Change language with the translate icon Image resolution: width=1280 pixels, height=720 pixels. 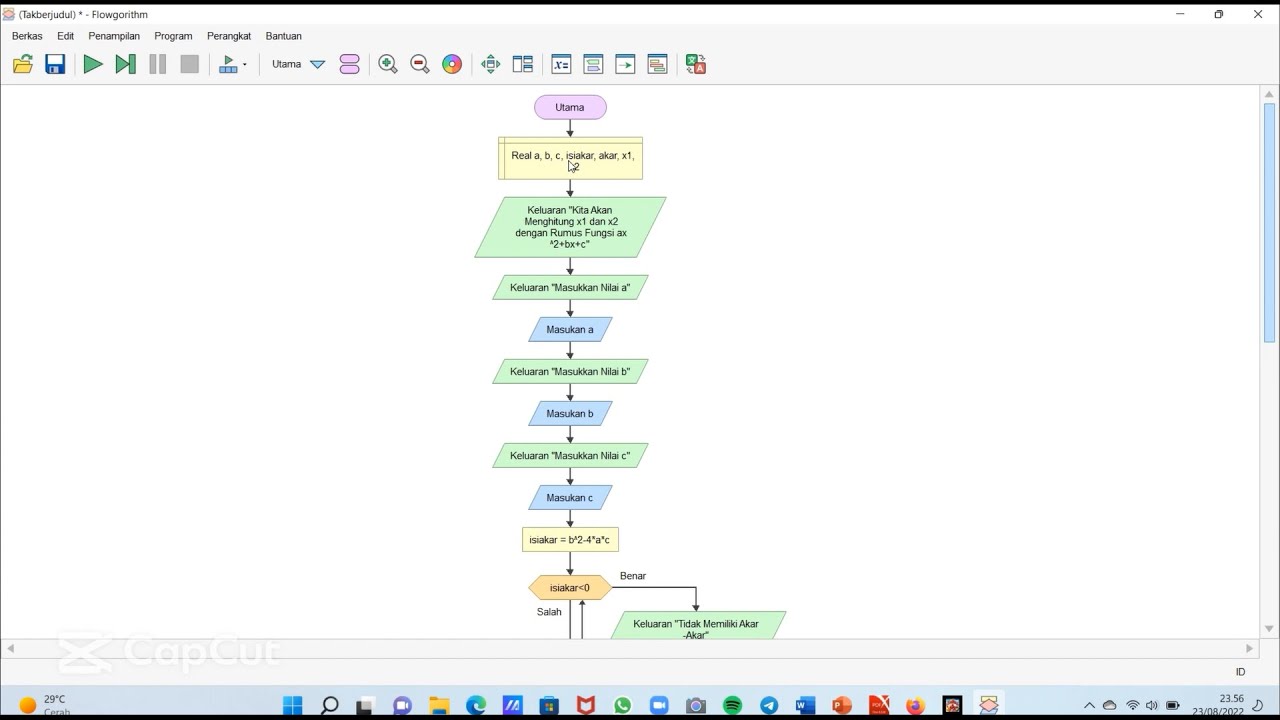point(696,64)
